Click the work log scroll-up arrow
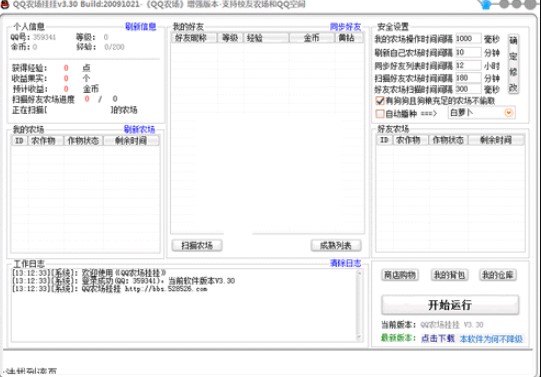The image size is (541, 377). point(359,274)
